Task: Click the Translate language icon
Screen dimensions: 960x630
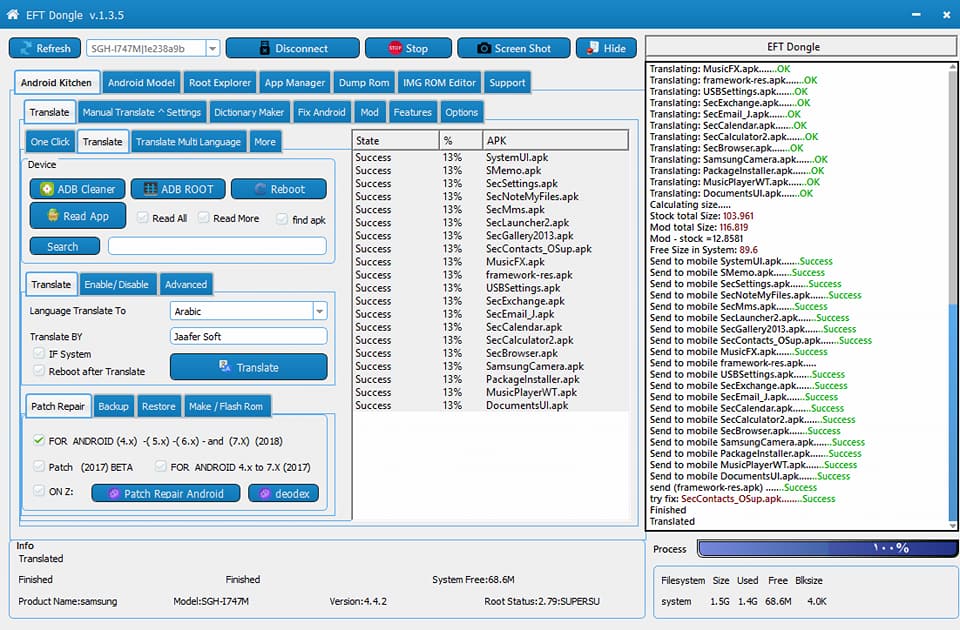Action: click(225, 367)
